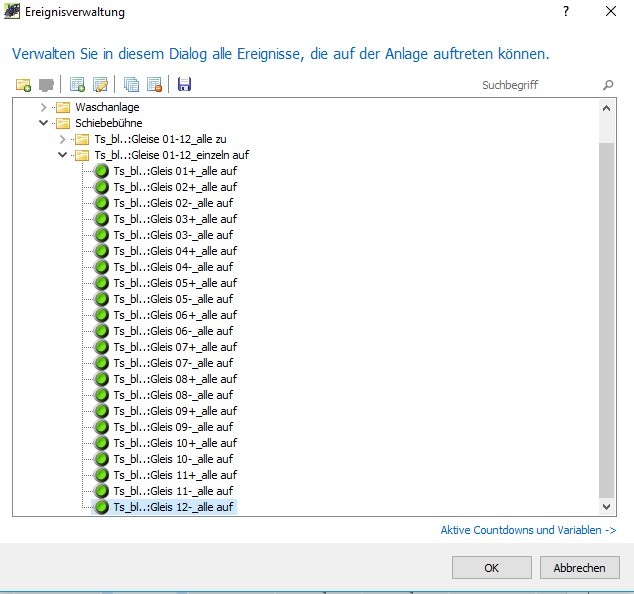Click green event icon for Gleis 03-_alle auf
The image size is (634, 594).
[x=101, y=235]
